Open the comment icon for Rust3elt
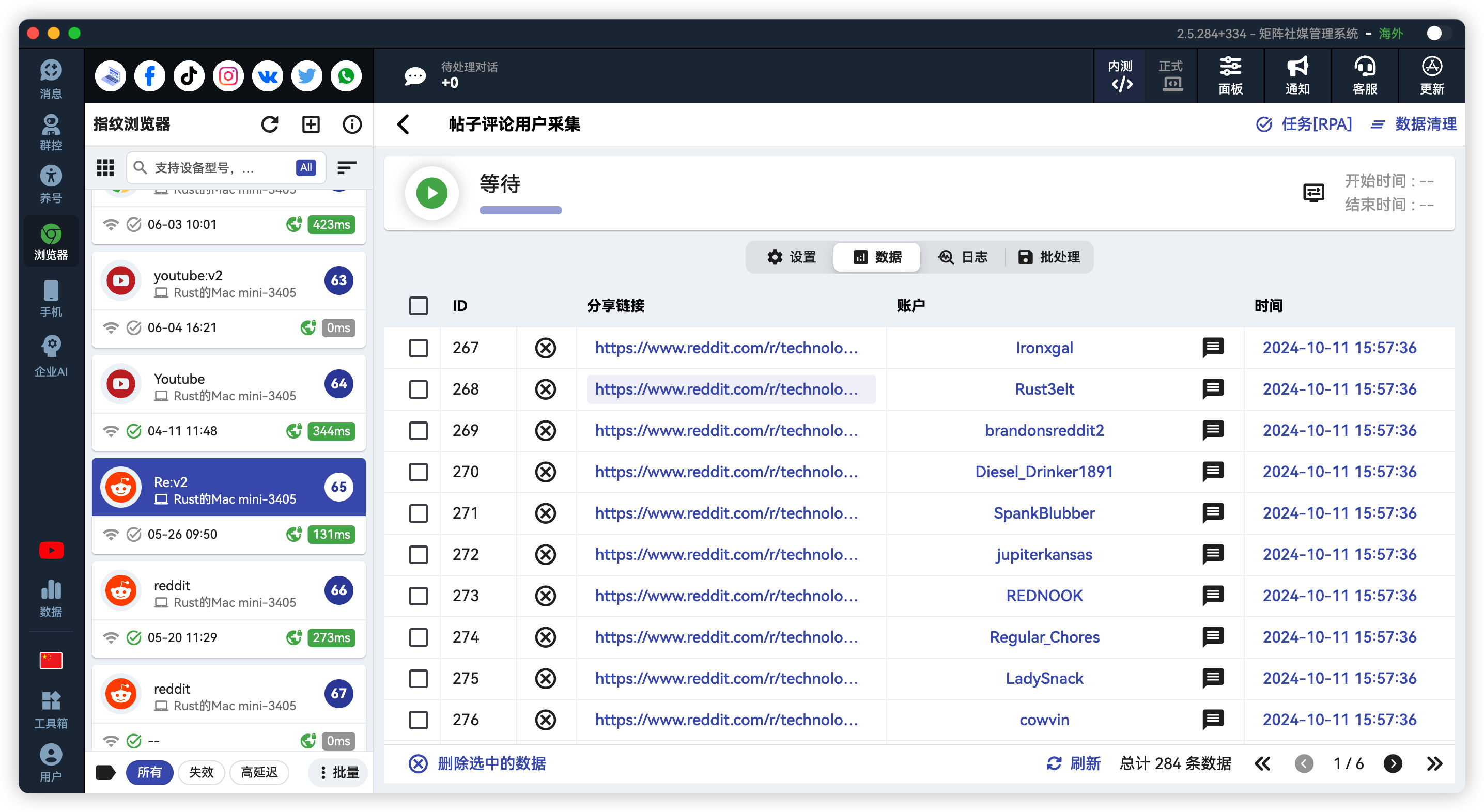 tap(1213, 389)
